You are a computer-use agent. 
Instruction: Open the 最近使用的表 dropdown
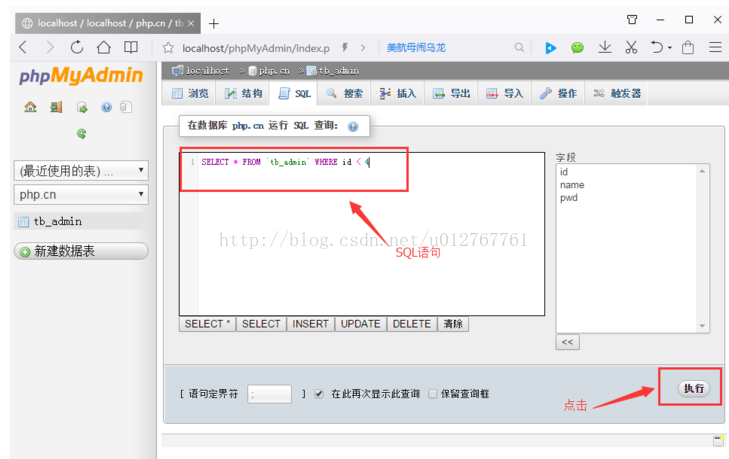(x=81, y=171)
